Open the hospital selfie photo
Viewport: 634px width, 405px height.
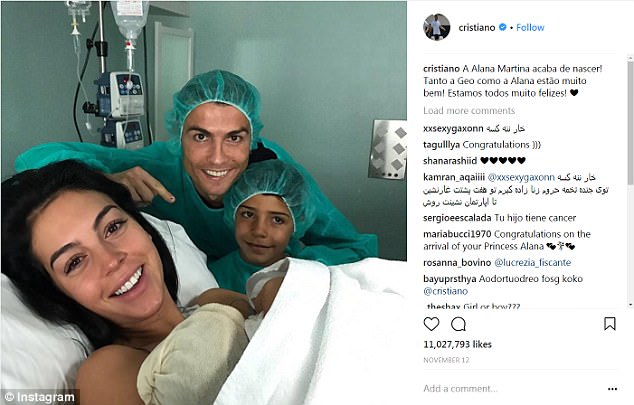click(x=204, y=202)
